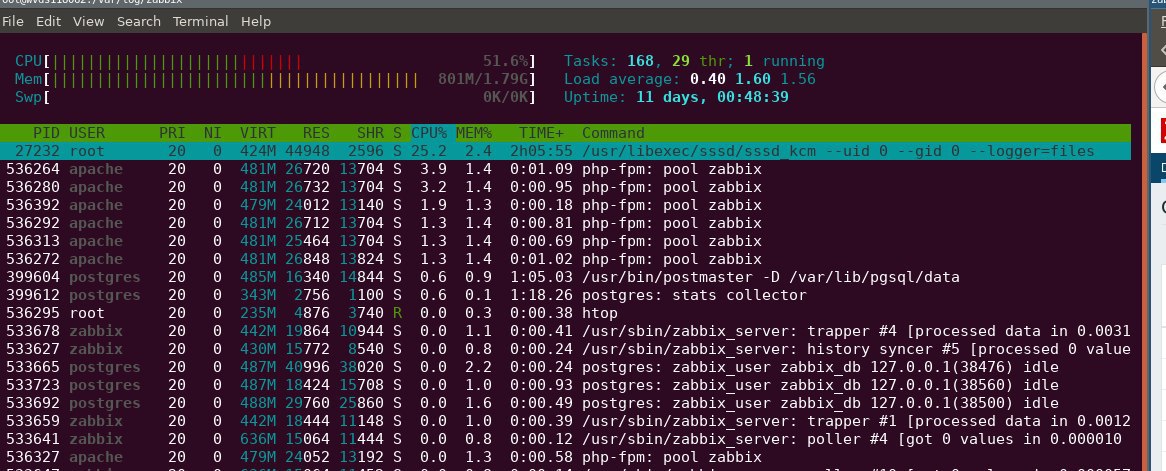The image size is (1166, 471).
Task: Open the Help menu
Action: point(256,22)
